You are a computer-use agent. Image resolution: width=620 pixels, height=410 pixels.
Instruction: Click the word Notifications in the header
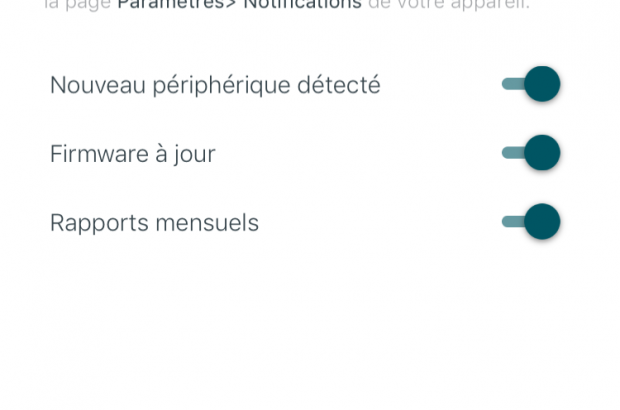(302, 5)
